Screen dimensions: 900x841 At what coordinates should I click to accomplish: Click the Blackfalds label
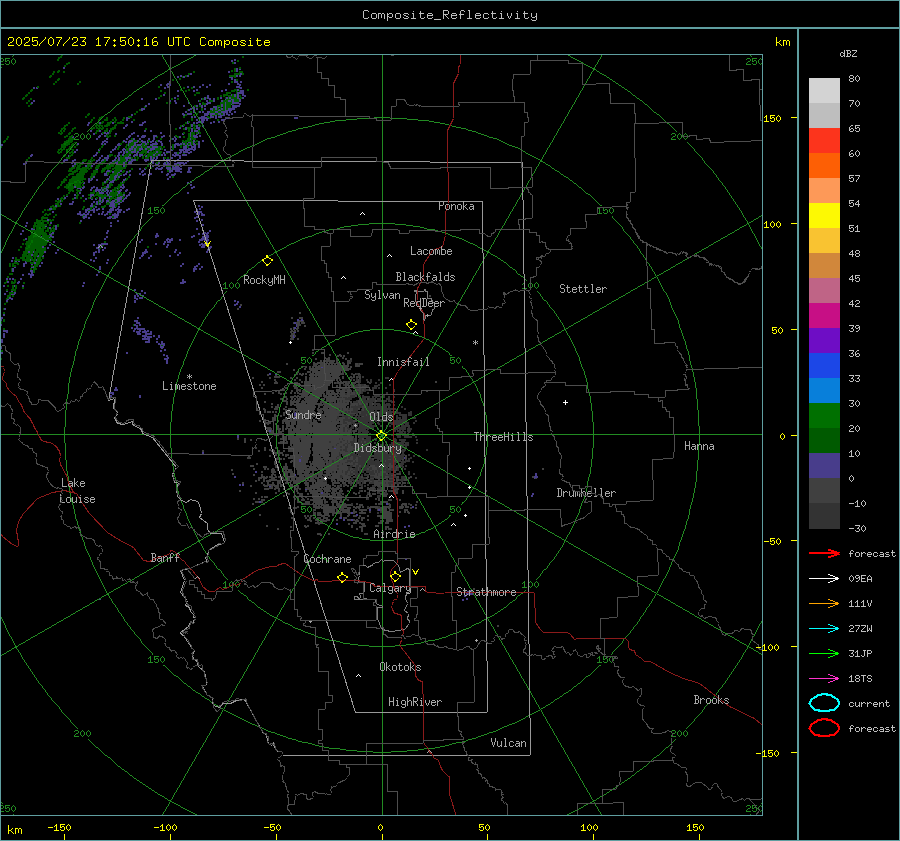tap(425, 277)
